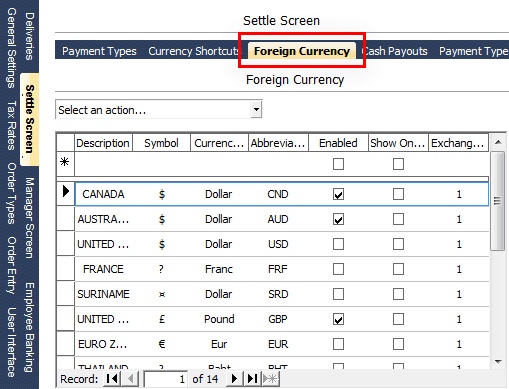Check Enabled box in the new record row
Image resolution: width=509 pixels, height=389 pixels.
point(338,164)
